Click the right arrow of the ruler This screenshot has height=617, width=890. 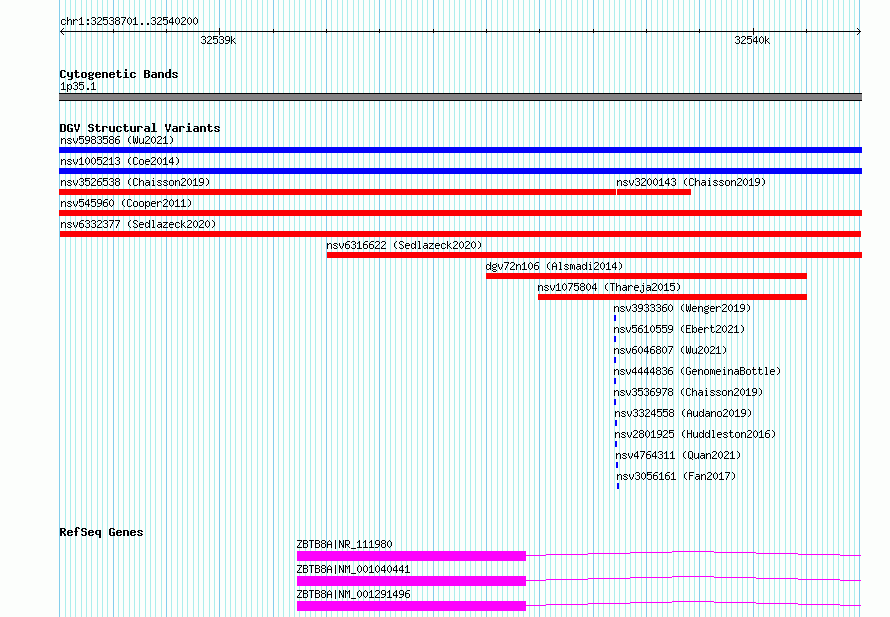(859, 32)
